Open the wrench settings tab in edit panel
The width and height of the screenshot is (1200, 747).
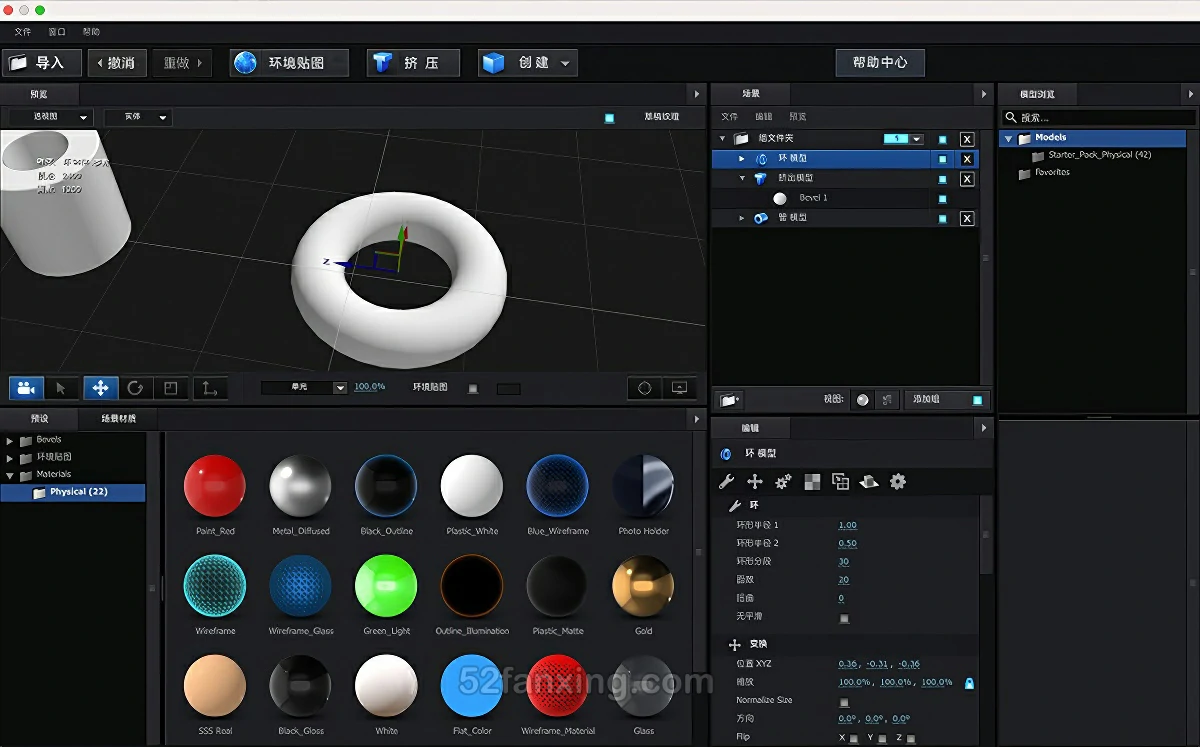click(727, 482)
